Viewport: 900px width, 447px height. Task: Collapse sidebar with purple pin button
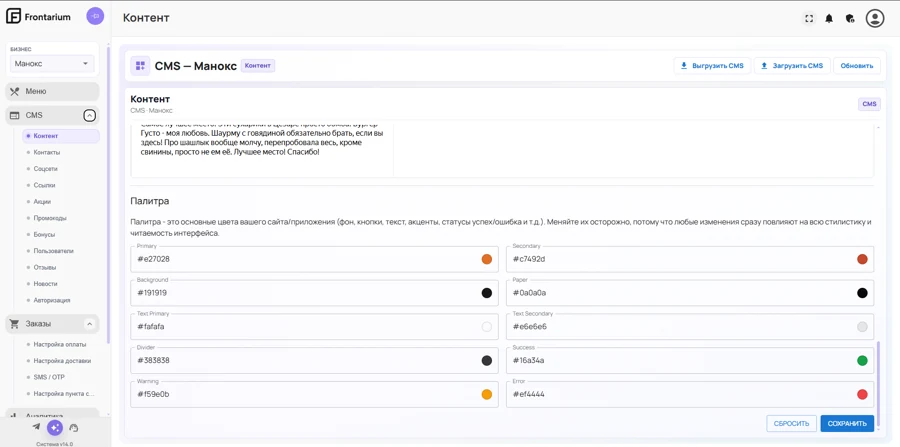pos(95,16)
